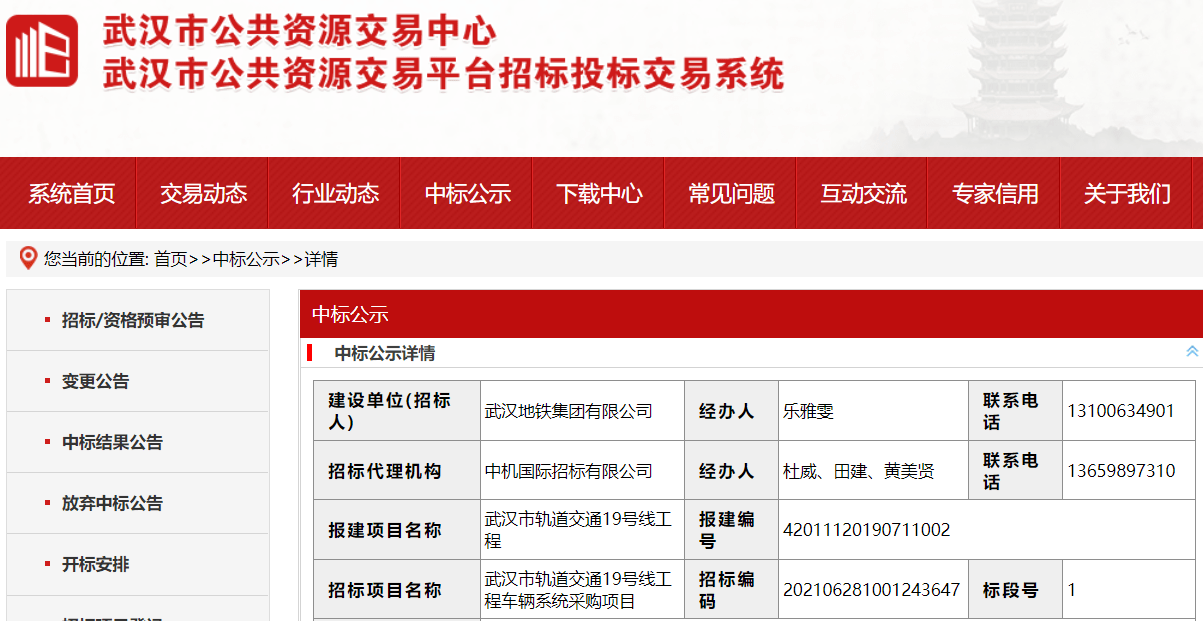This screenshot has height=621, width=1203.
Task: Click the 招标编码 value 202106281001243647
Action: click(873, 590)
